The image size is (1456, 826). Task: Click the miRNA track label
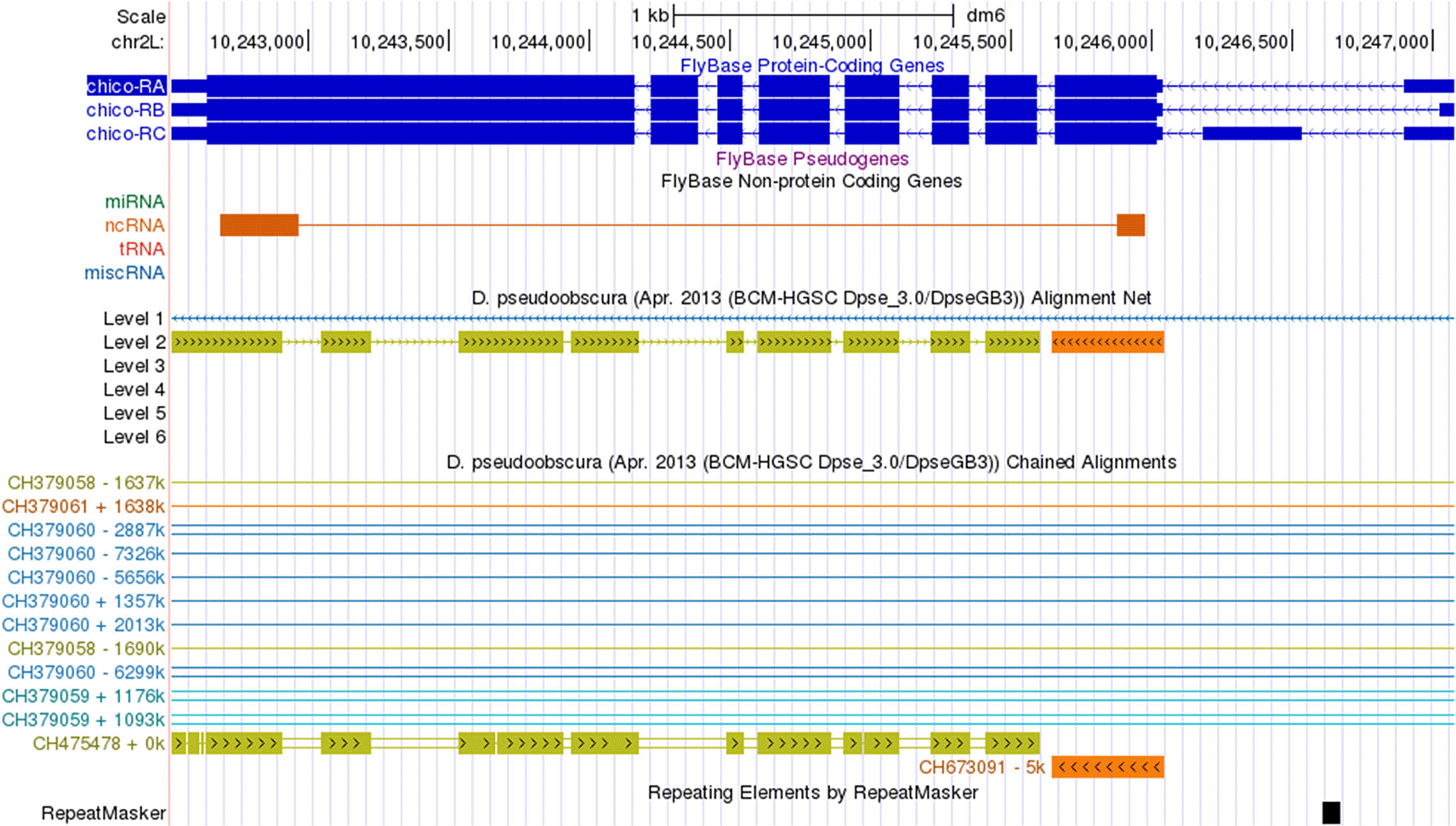click(x=134, y=202)
